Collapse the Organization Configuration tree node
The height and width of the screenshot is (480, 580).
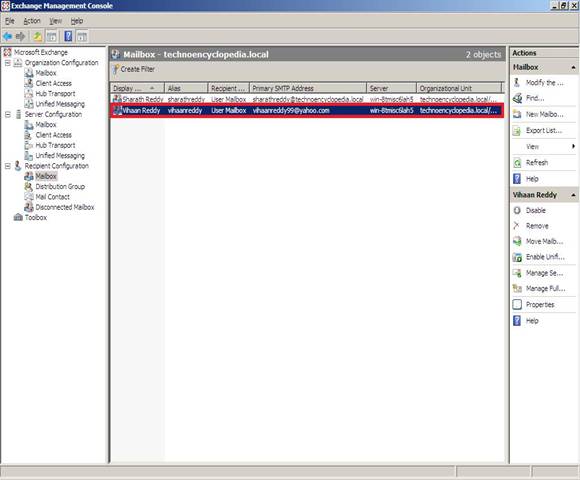pos(8,63)
